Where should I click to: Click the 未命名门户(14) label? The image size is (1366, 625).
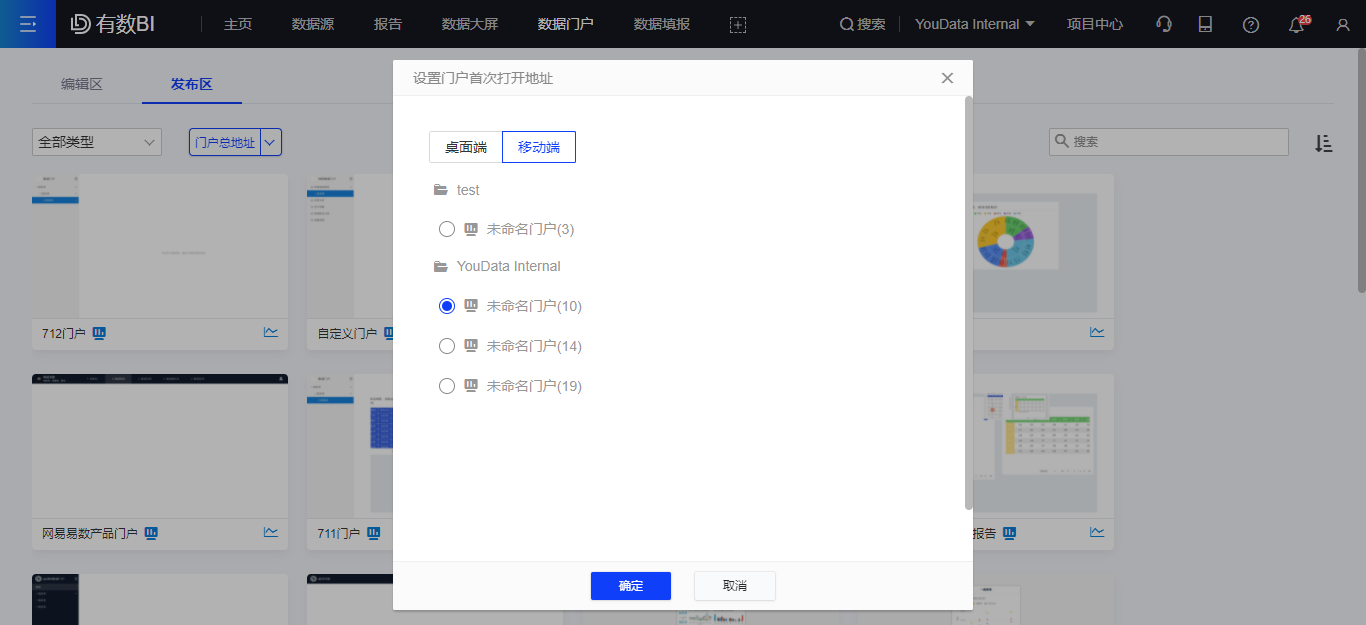[534, 346]
